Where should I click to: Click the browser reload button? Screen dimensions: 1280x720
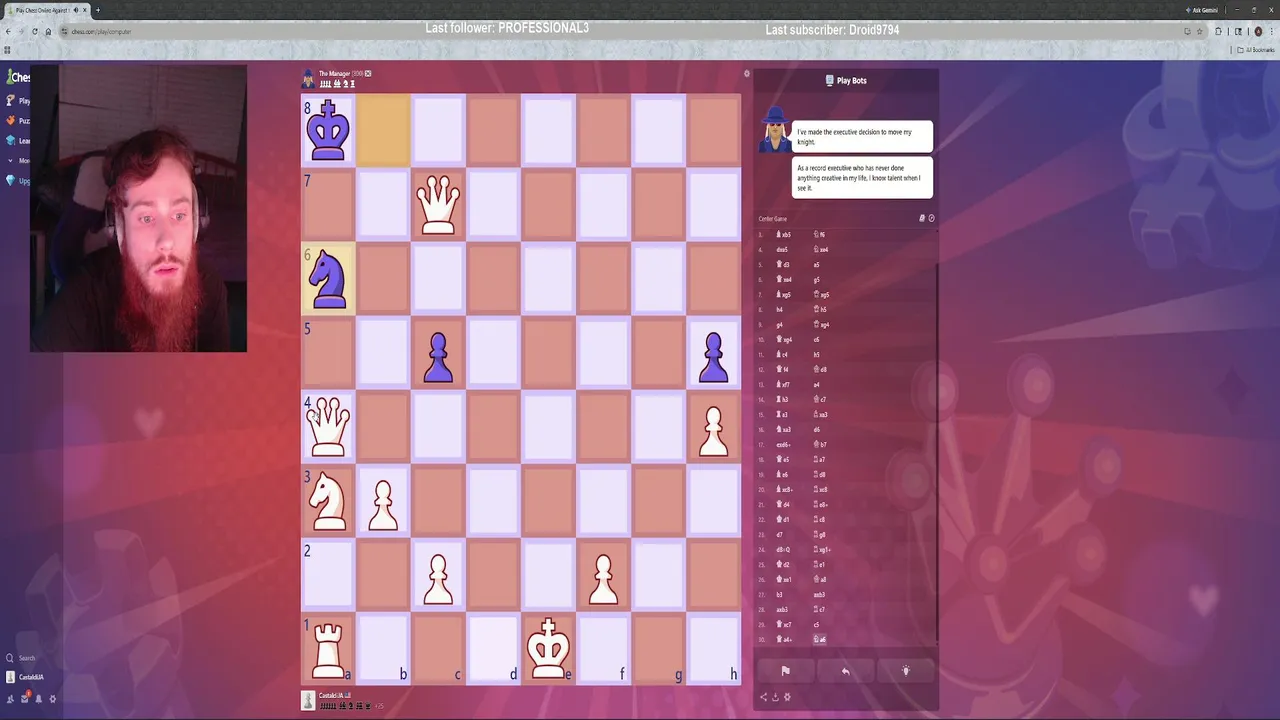click(x=34, y=31)
